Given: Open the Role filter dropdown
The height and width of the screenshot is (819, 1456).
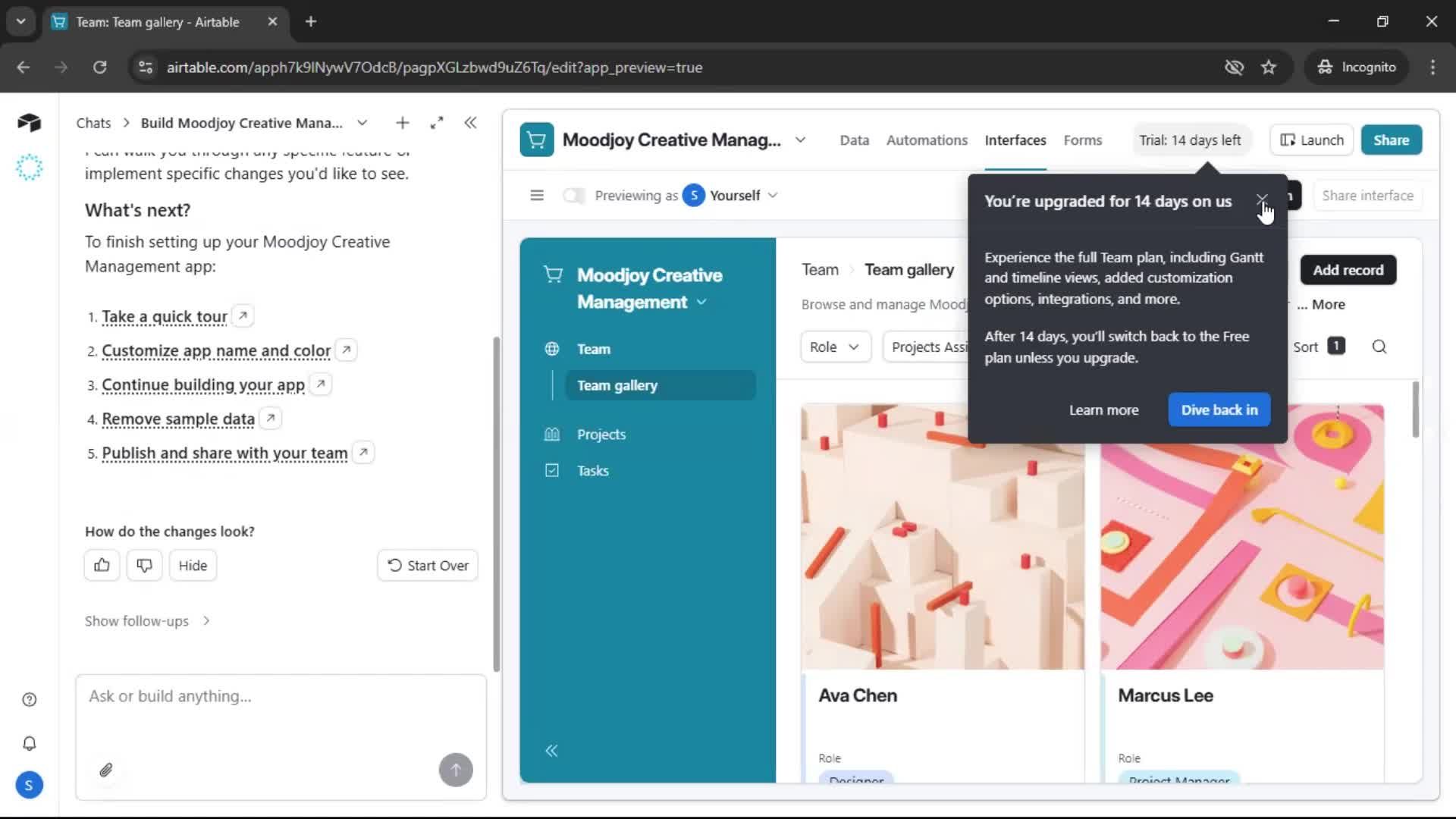Looking at the screenshot, I should point(835,347).
